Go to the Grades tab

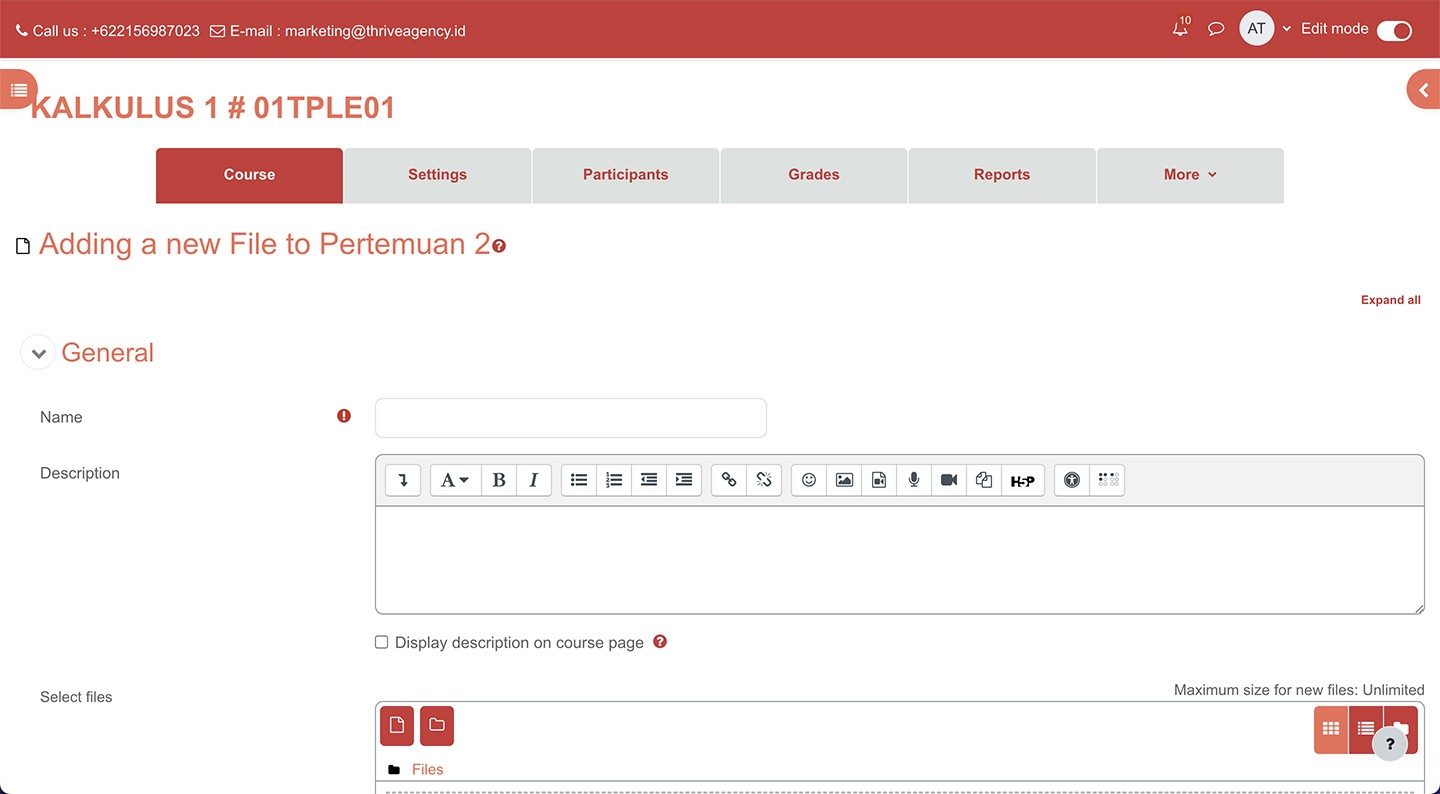(x=813, y=175)
